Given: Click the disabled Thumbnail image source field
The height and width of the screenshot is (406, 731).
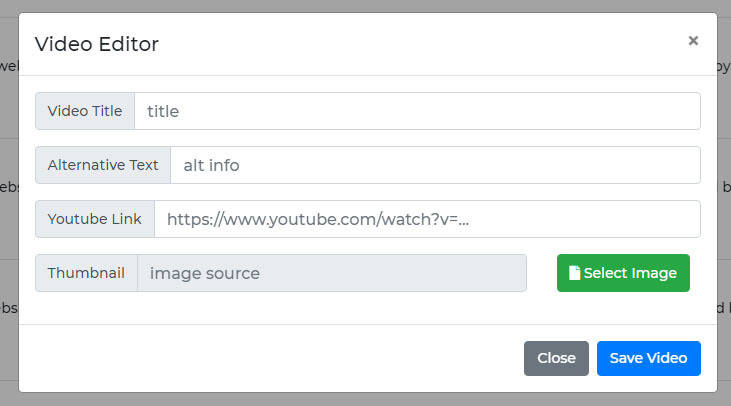Looking at the screenshot, I should click(332, 273).
